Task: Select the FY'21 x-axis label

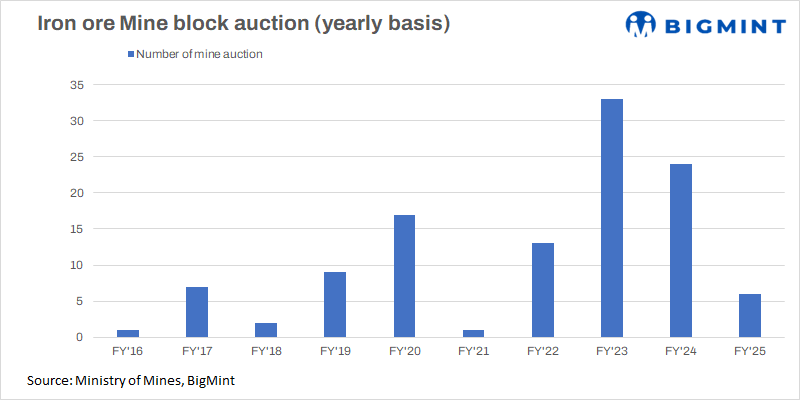Action: click(x=473, y=352)
